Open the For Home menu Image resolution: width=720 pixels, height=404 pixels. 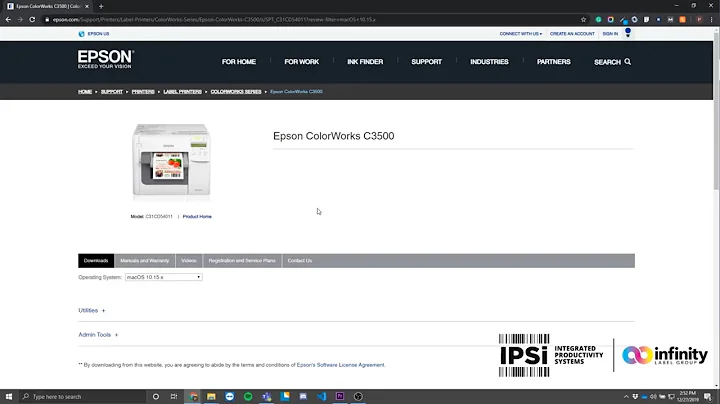239,62
